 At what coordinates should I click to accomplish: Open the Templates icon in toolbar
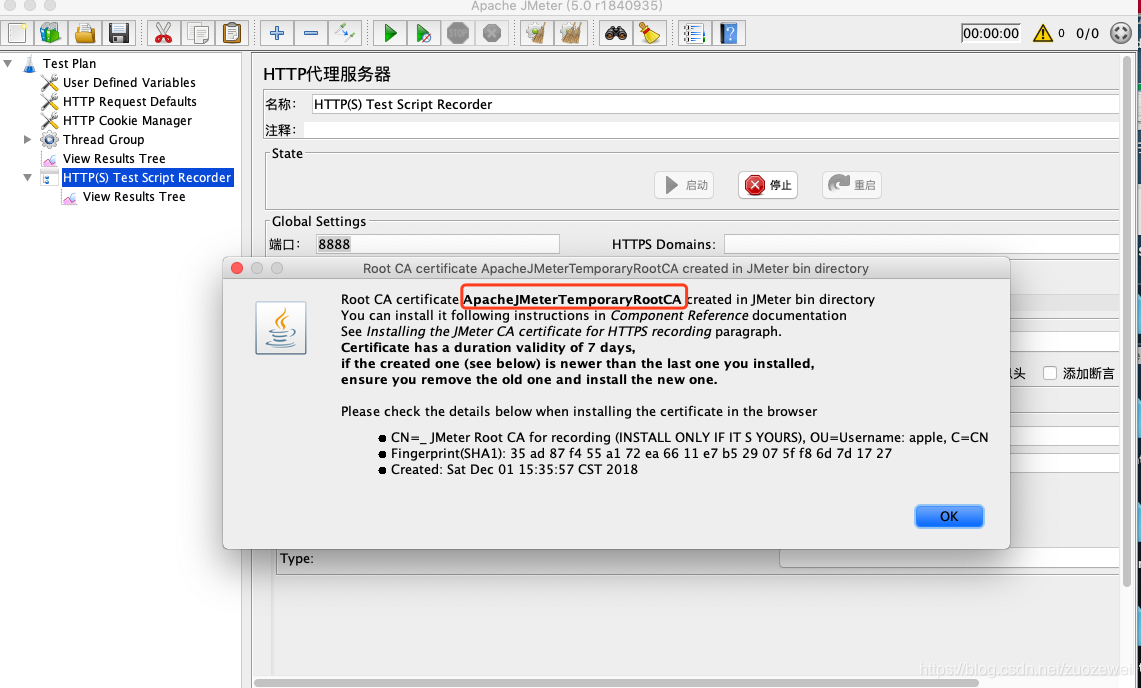50,33
